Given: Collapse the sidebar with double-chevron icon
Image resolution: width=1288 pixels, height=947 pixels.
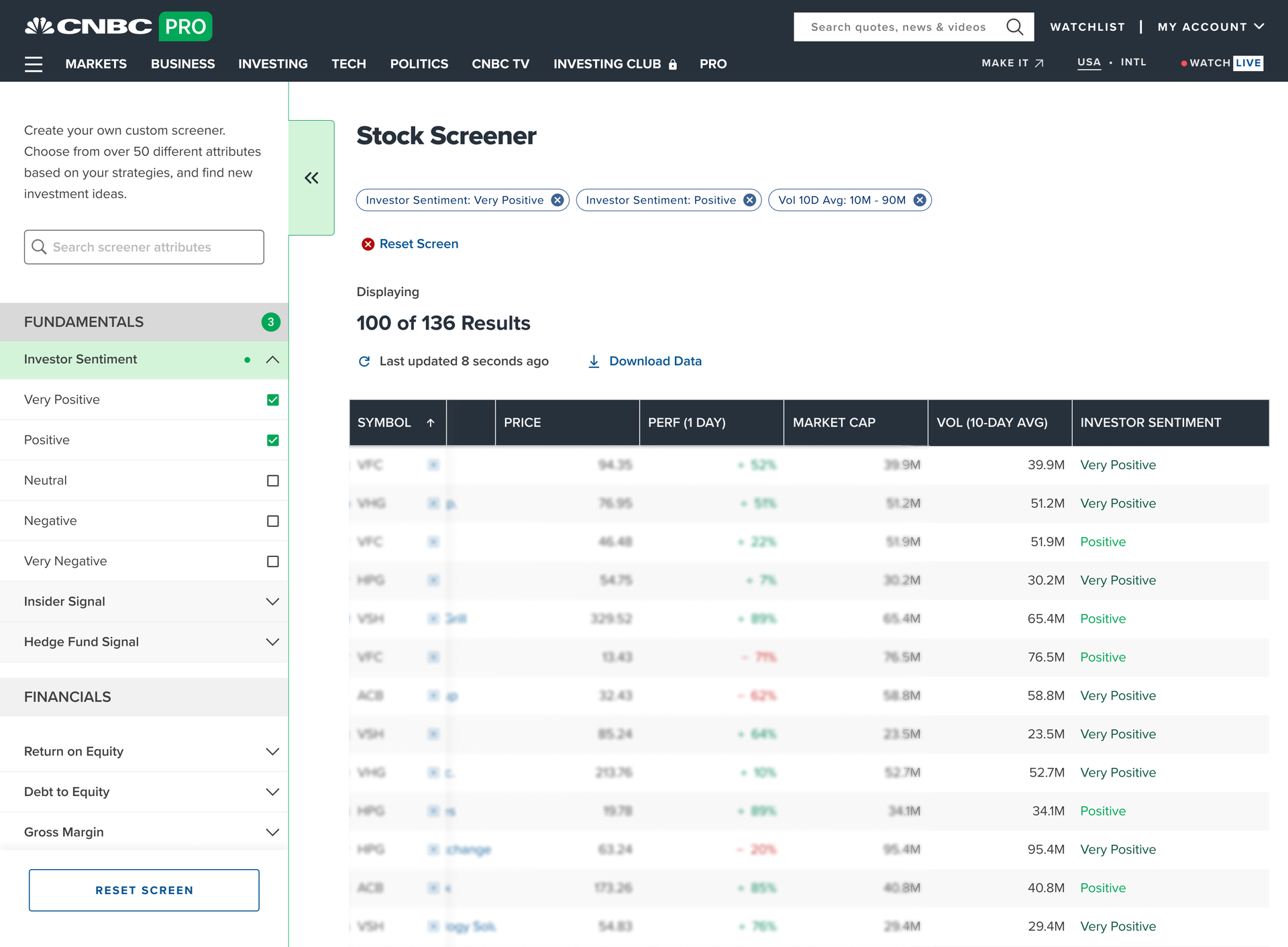Looking at the screenshot, I should (311, 178).
